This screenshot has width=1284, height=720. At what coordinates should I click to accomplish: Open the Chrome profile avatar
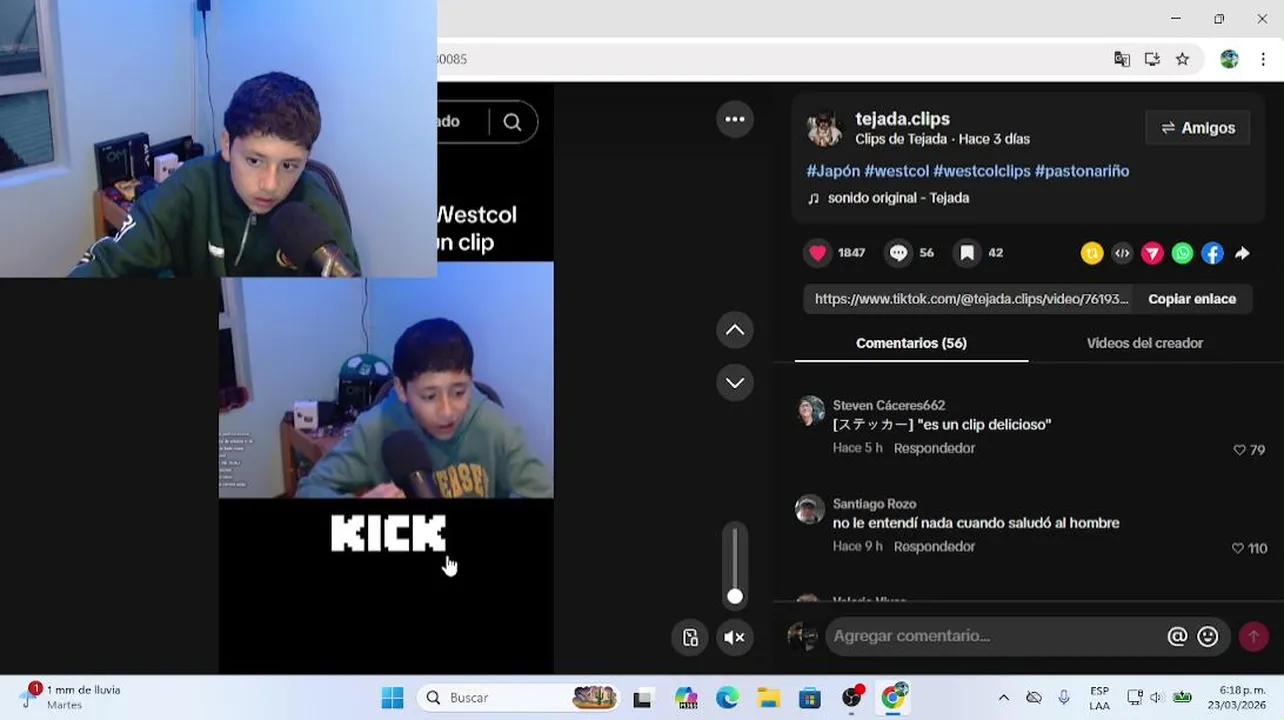point(1229,59)
